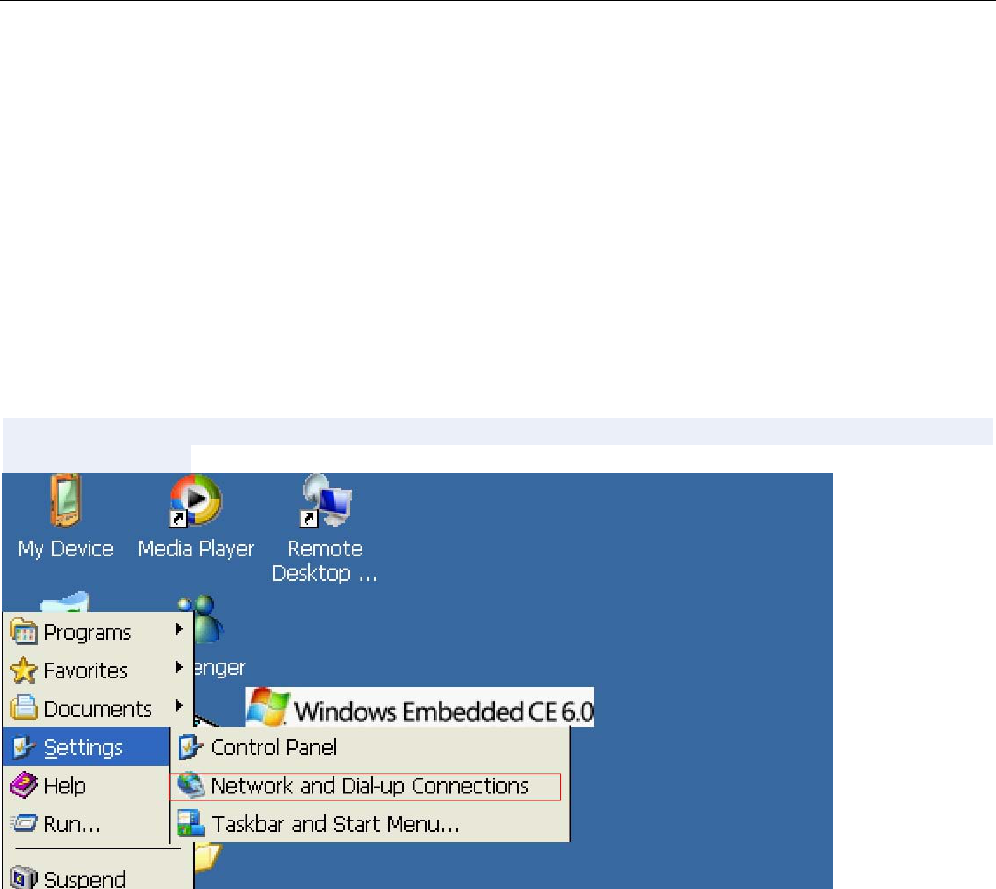The height and width of the screenshot is (889, 996).
Task: Choose Run... from the Start menu
Action: tap(87, 824)
